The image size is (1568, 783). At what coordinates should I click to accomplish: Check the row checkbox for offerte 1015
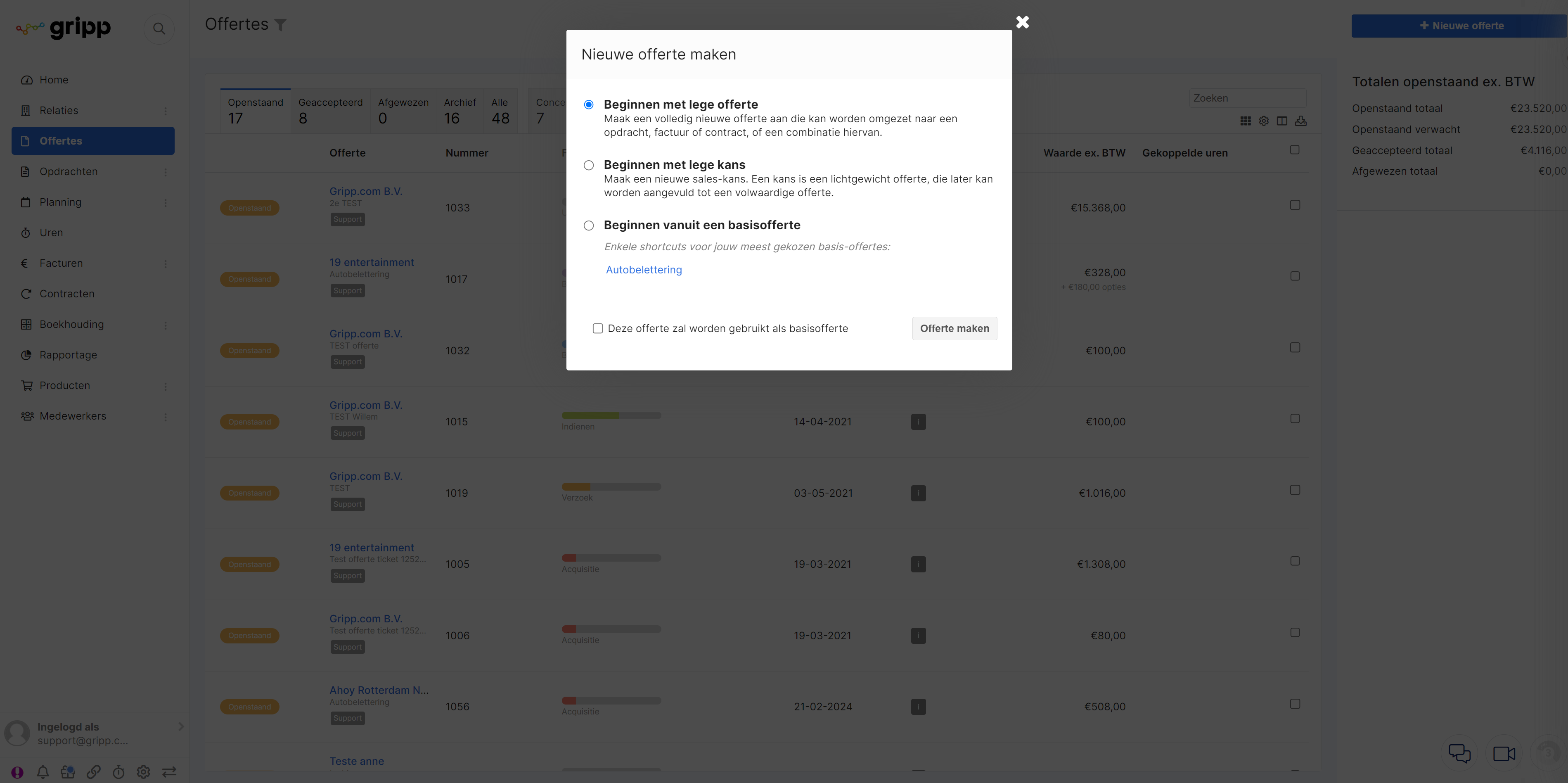pos(1295,419)
